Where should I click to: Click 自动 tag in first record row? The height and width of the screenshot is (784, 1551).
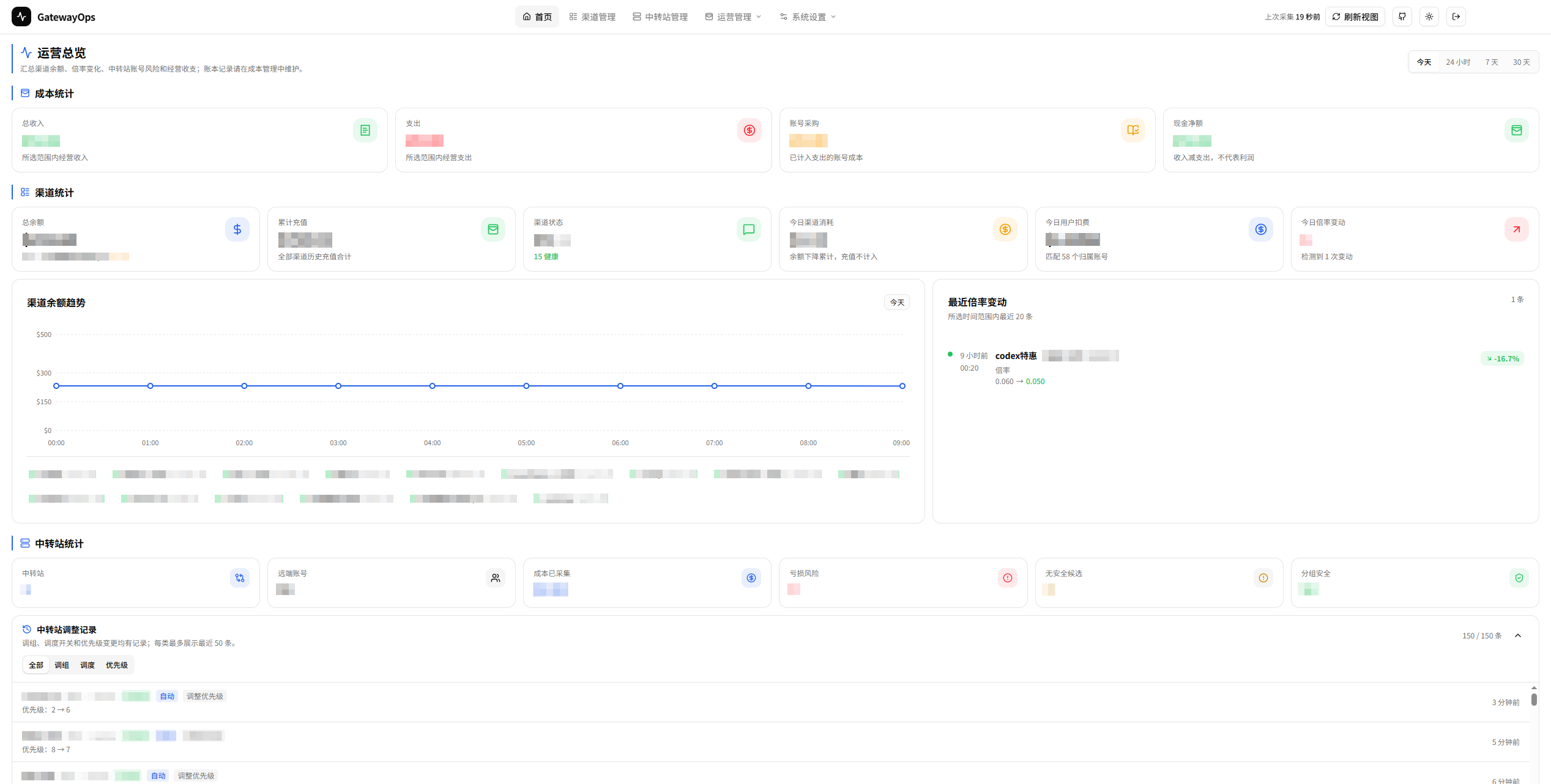167,697
